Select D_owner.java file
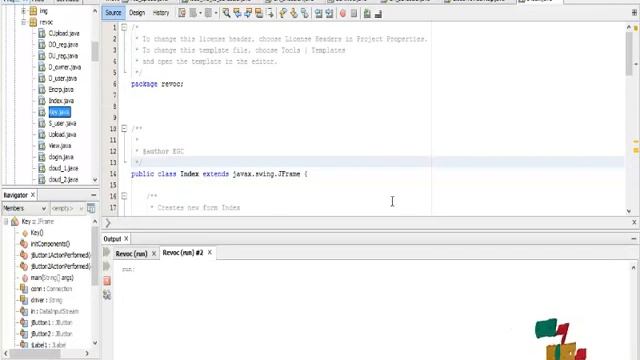 (x=64, y=67)
